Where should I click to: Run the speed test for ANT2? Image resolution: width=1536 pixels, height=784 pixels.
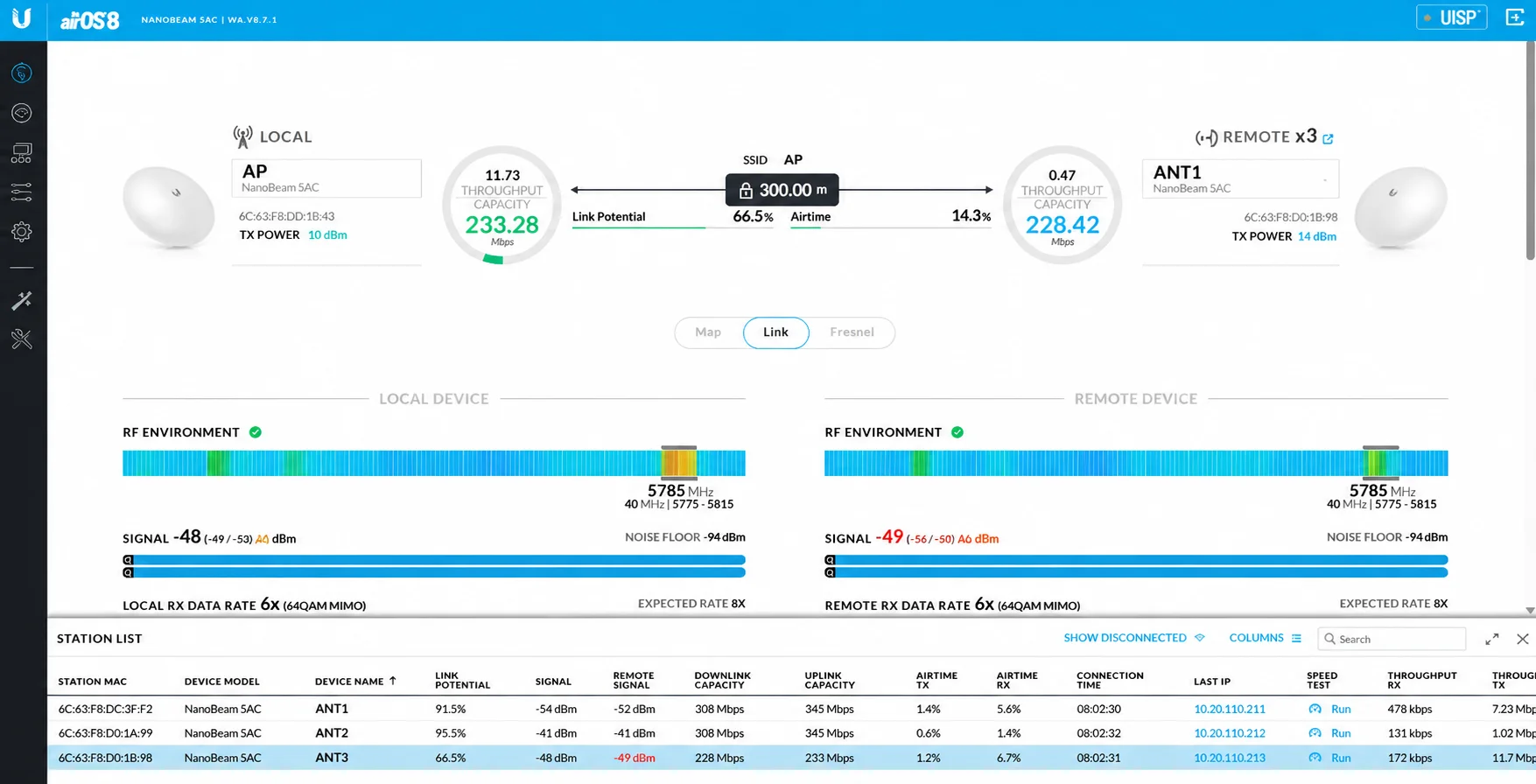(1330, 733)
